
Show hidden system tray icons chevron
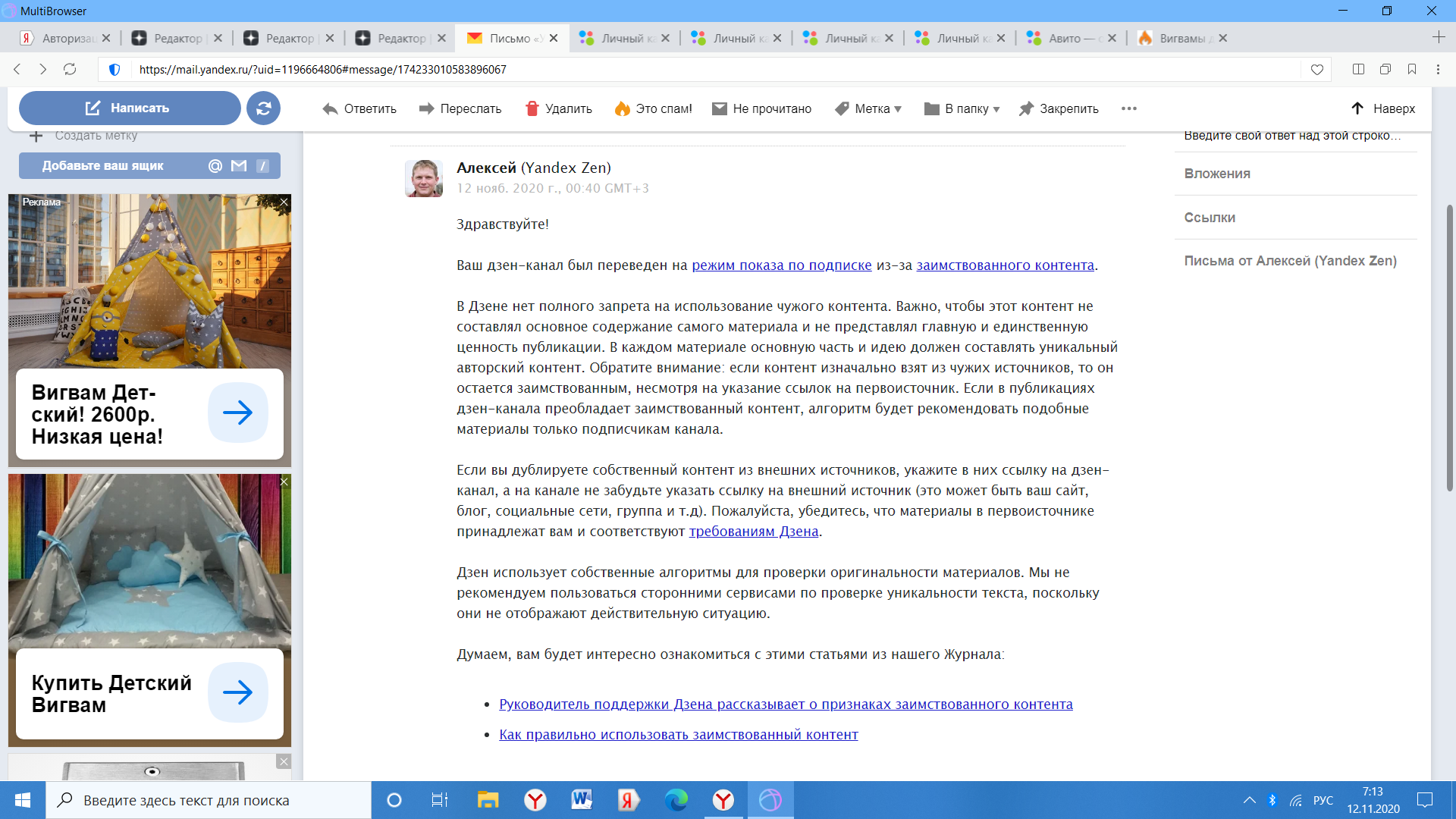click(x=1249, y=800)
